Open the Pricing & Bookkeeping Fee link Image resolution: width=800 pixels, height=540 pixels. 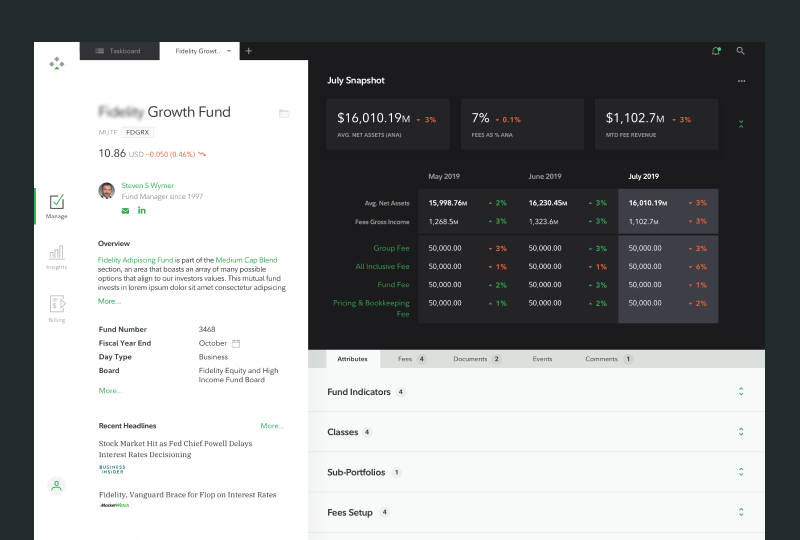[x=371, y=308]
